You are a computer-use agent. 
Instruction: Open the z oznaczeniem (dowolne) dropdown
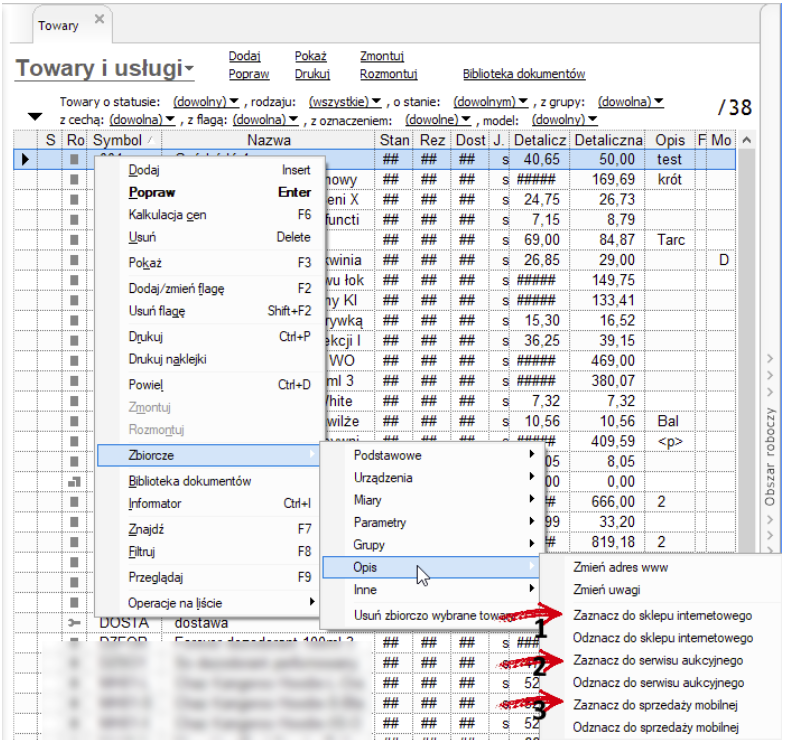438,120
